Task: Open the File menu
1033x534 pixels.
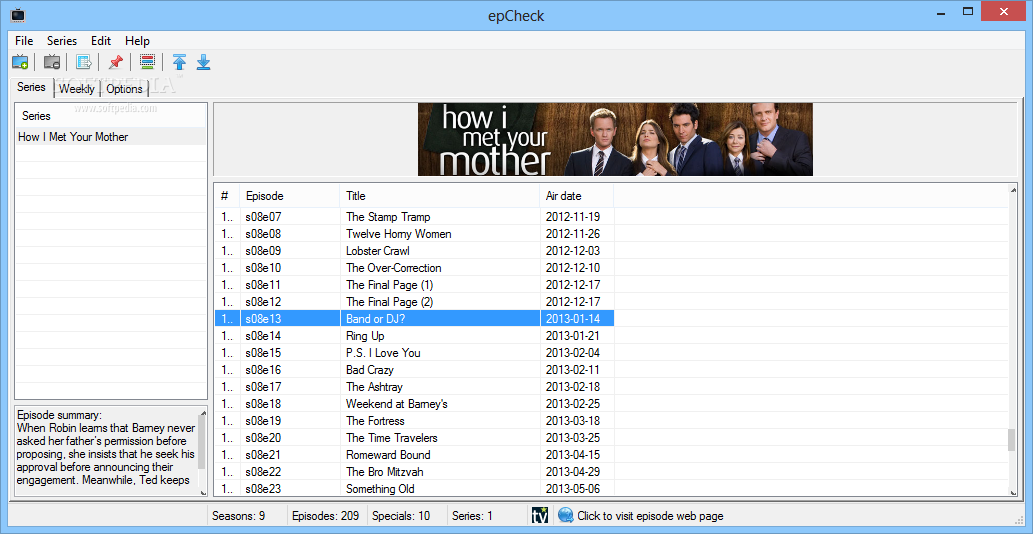Action: point(24,41)
